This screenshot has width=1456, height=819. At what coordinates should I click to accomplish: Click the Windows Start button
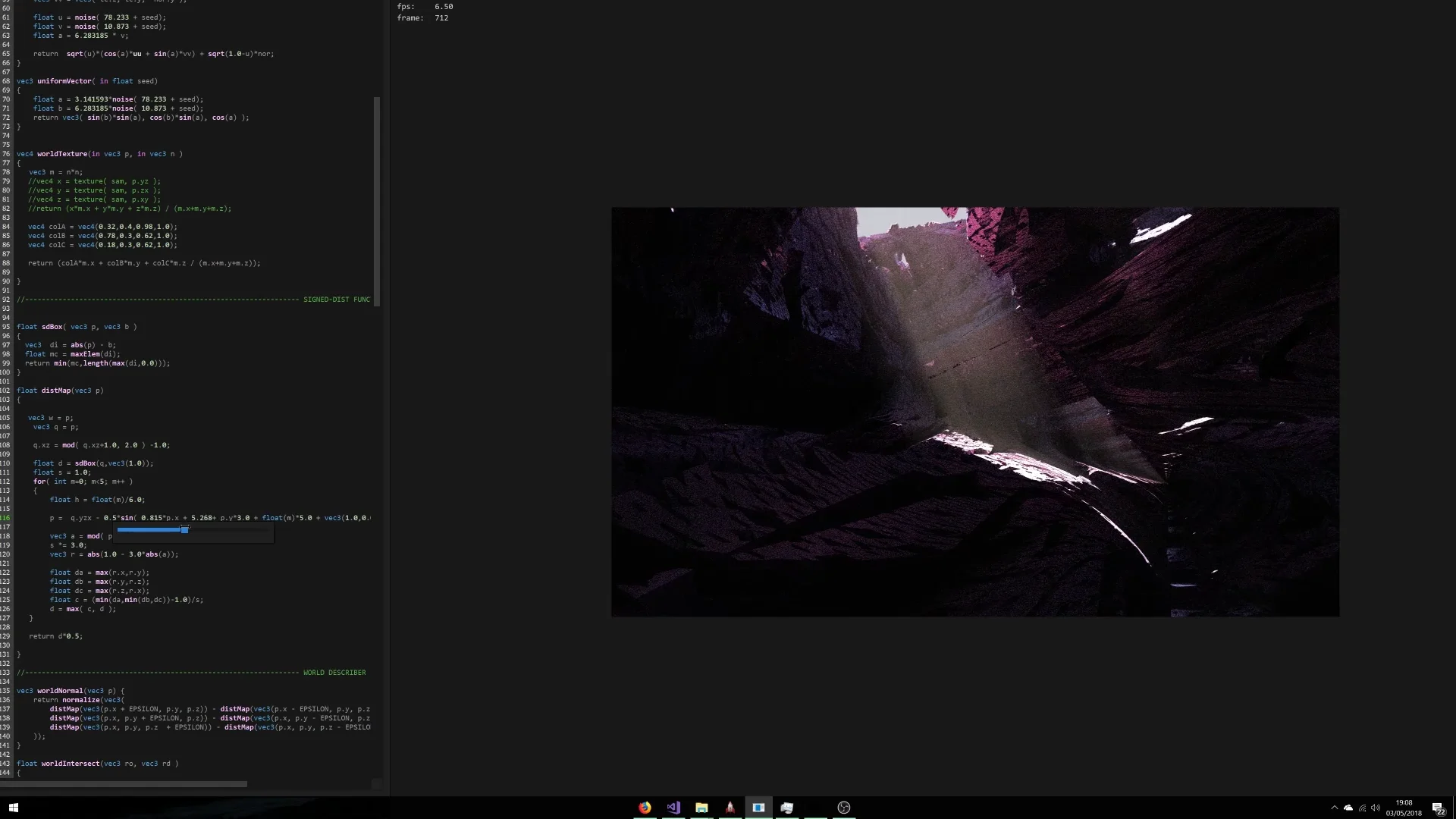pos(12,808)
